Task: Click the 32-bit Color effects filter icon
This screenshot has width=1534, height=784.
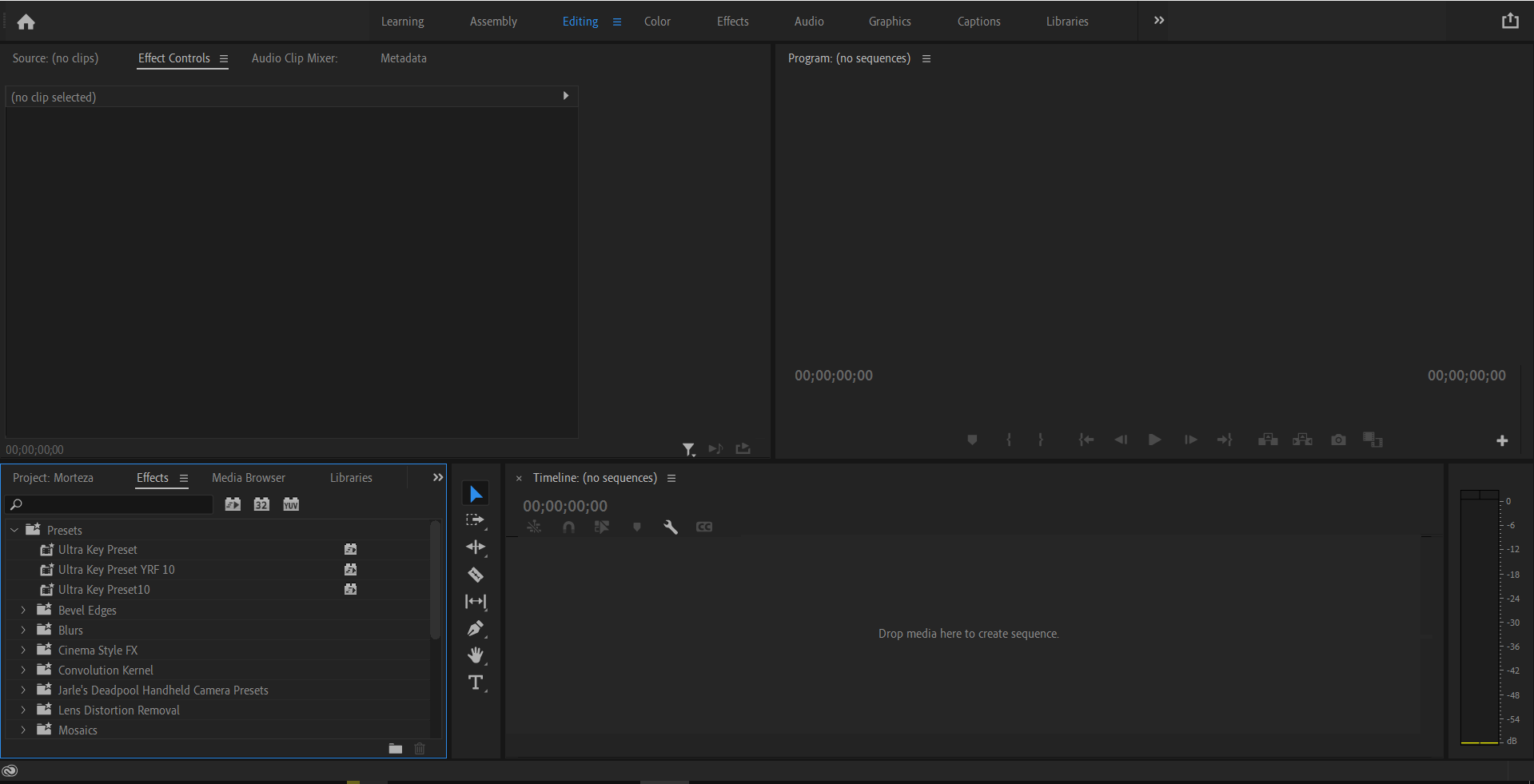Action: (x=261, y=504)
